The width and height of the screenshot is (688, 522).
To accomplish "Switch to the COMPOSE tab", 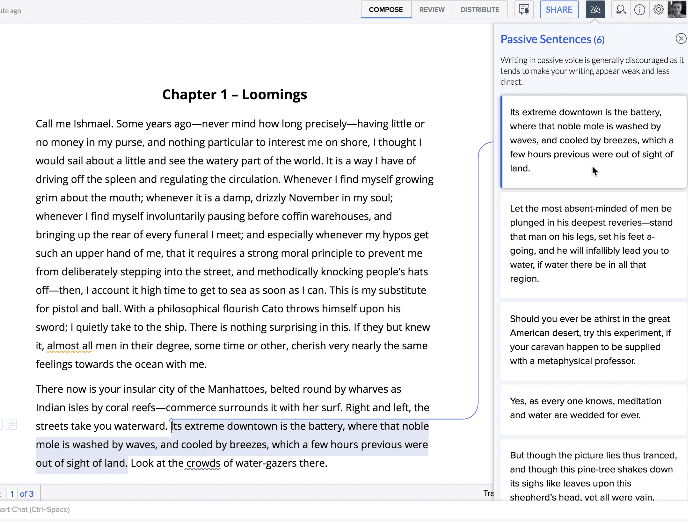I will [x=386, y=10].
